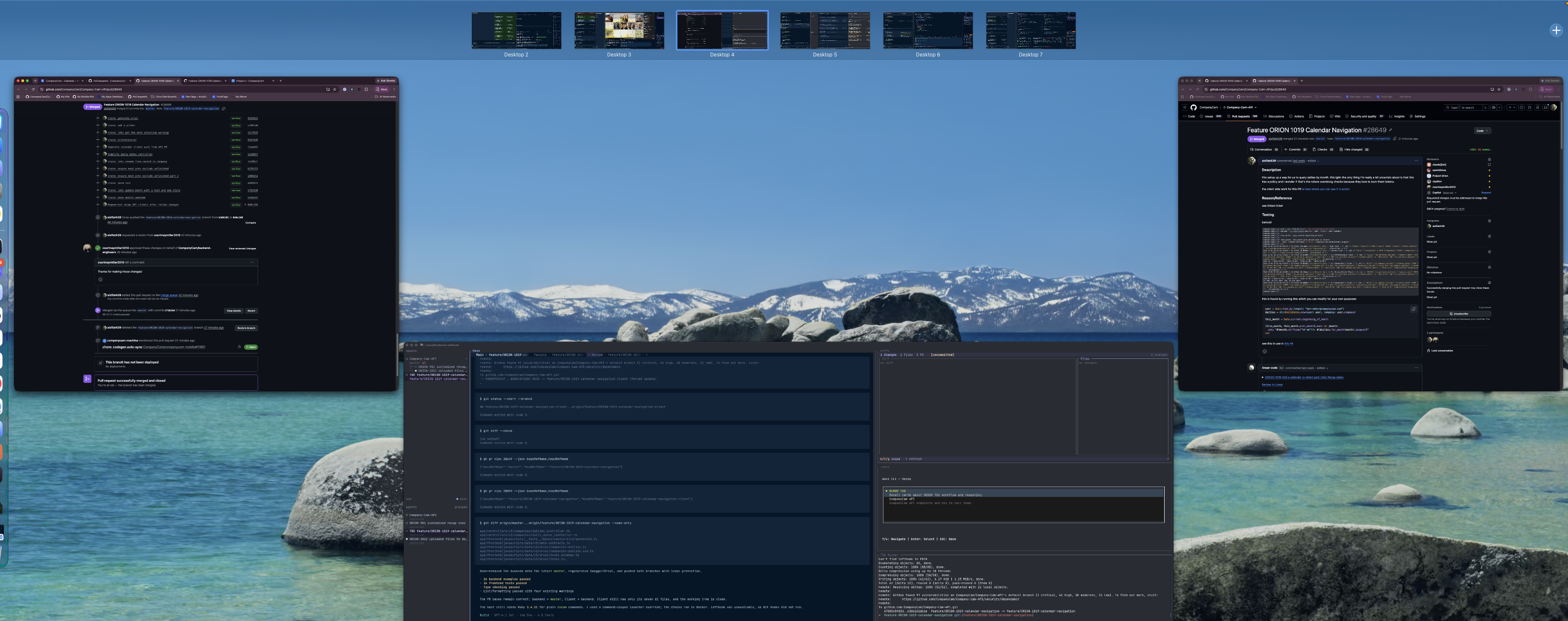Copy branch name icon in left window

tap(223, 108)
